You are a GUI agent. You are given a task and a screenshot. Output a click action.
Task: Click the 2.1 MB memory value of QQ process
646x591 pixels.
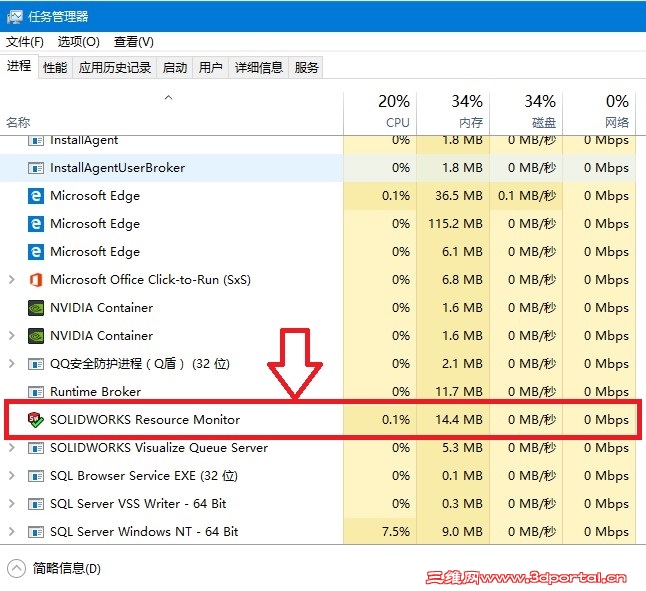click(x=462, y=364)
